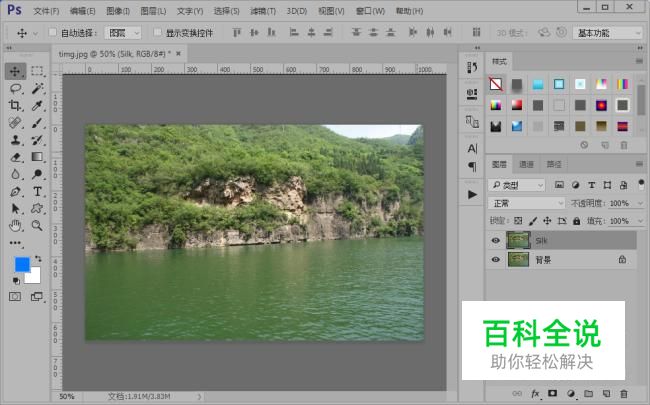Select the Lasso tool

(x=15, y=88)
